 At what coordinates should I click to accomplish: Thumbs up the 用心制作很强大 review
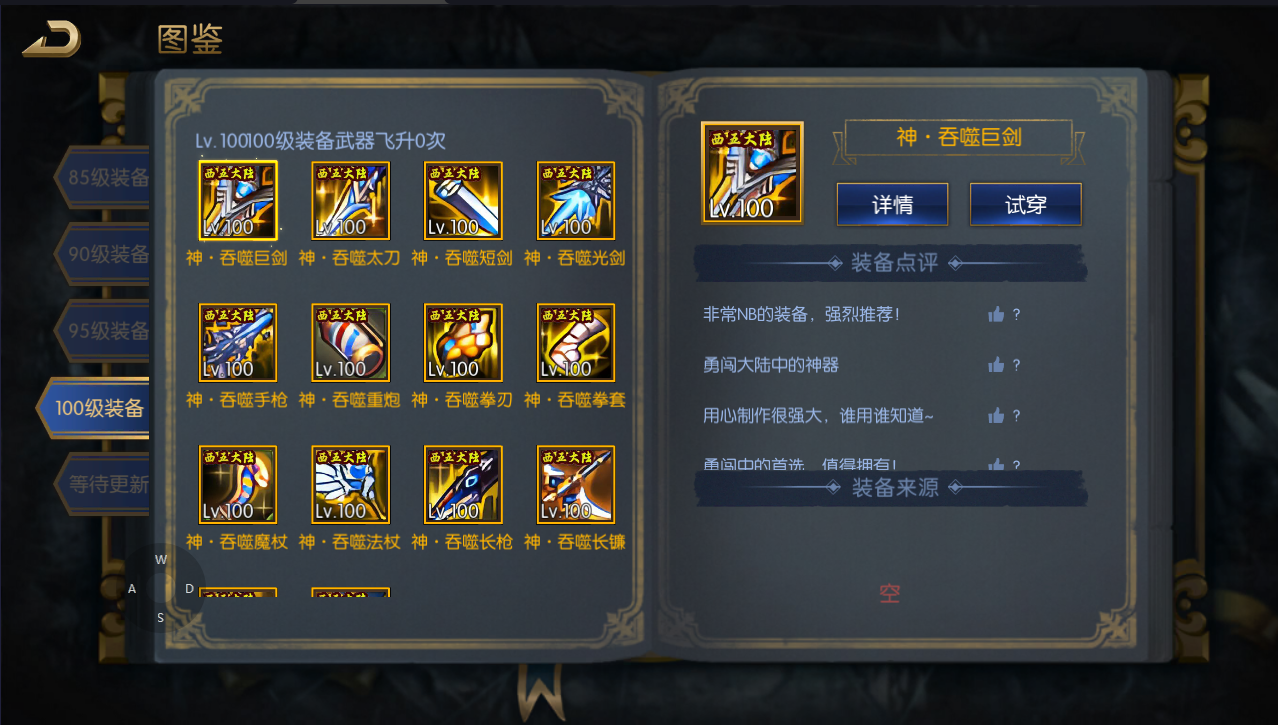(996, 416)
